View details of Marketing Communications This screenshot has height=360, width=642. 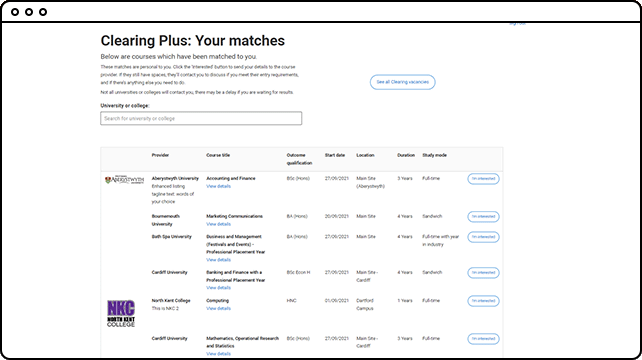[x=218, y=224]
